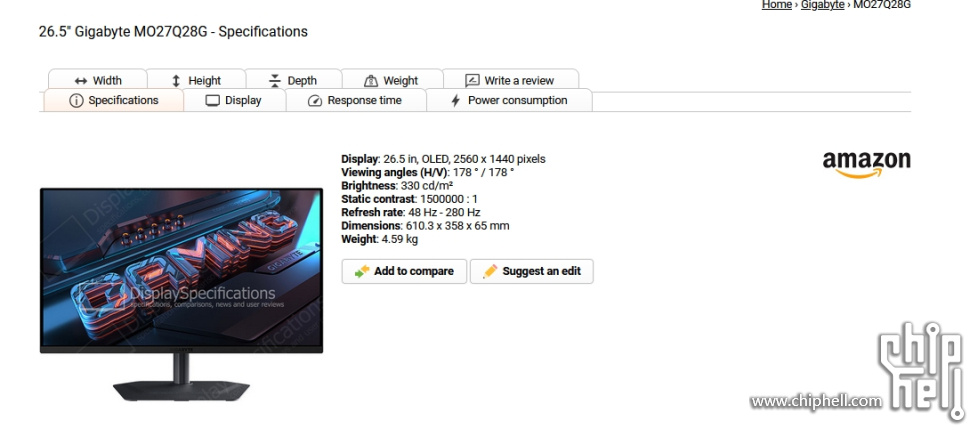
Task: Click the Gigabyte monitor product image
Action: tap(182, 294)
